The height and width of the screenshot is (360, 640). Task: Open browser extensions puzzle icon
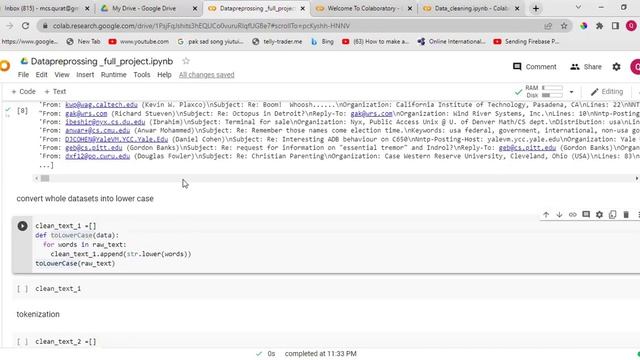[599, 26]
